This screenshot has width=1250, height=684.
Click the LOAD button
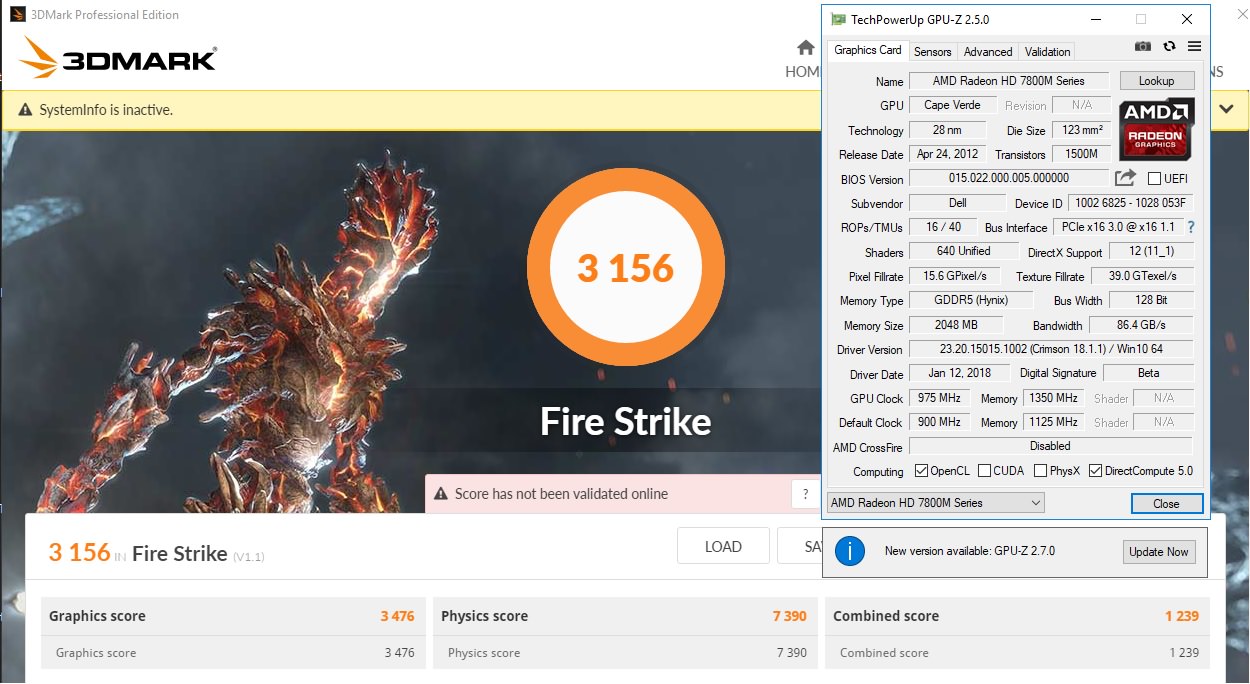pos(723,547)
